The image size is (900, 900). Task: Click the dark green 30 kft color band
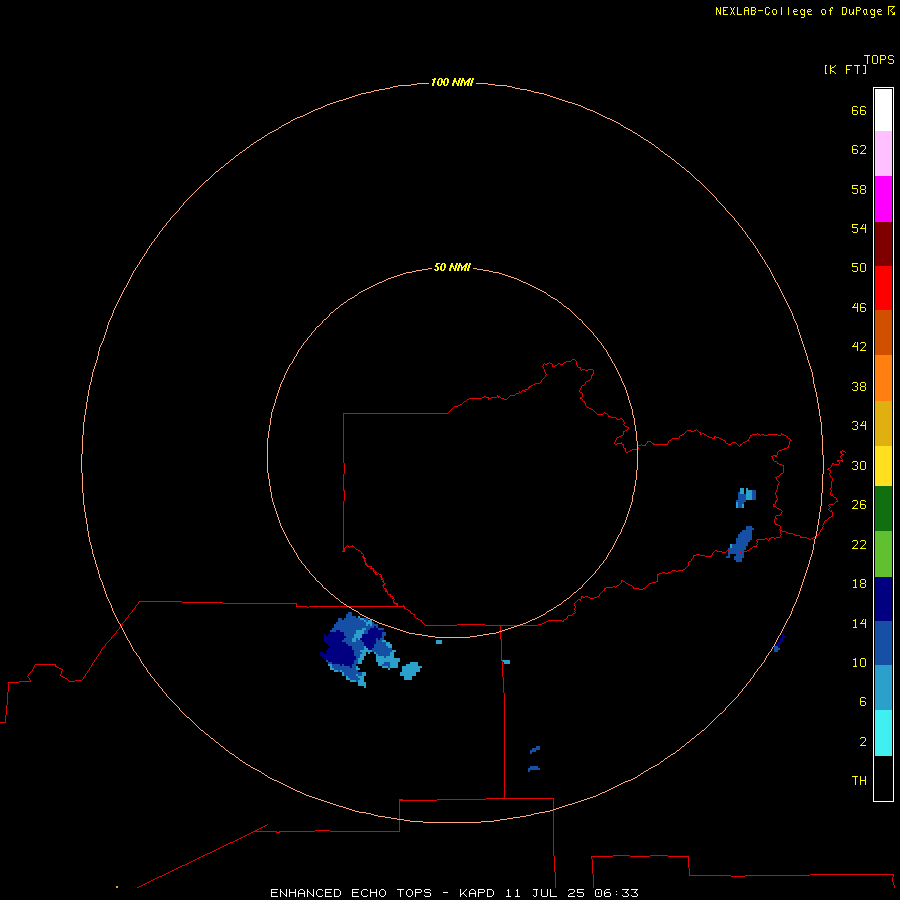tap(883, 509)
